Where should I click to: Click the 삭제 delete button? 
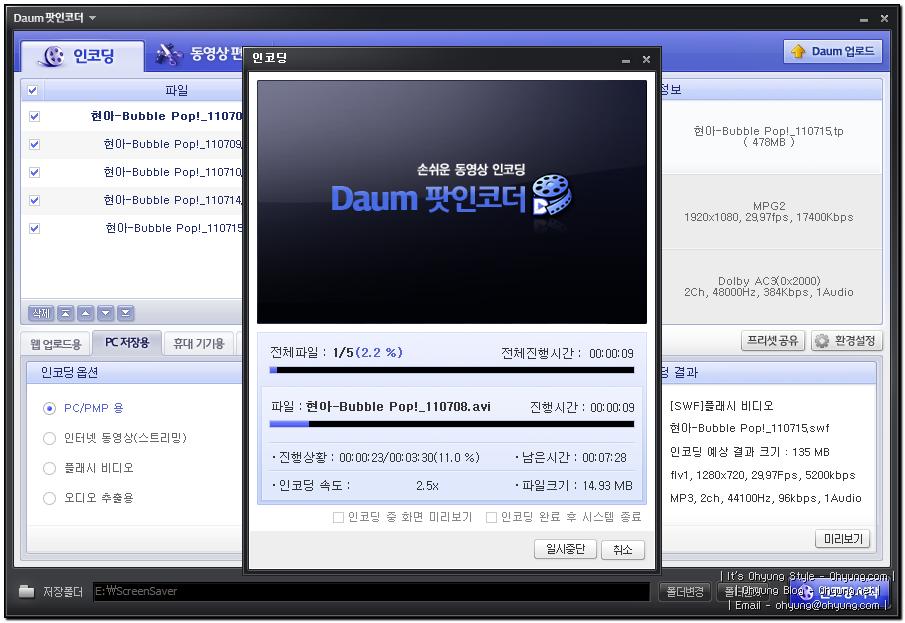click(x=41, y=313)
